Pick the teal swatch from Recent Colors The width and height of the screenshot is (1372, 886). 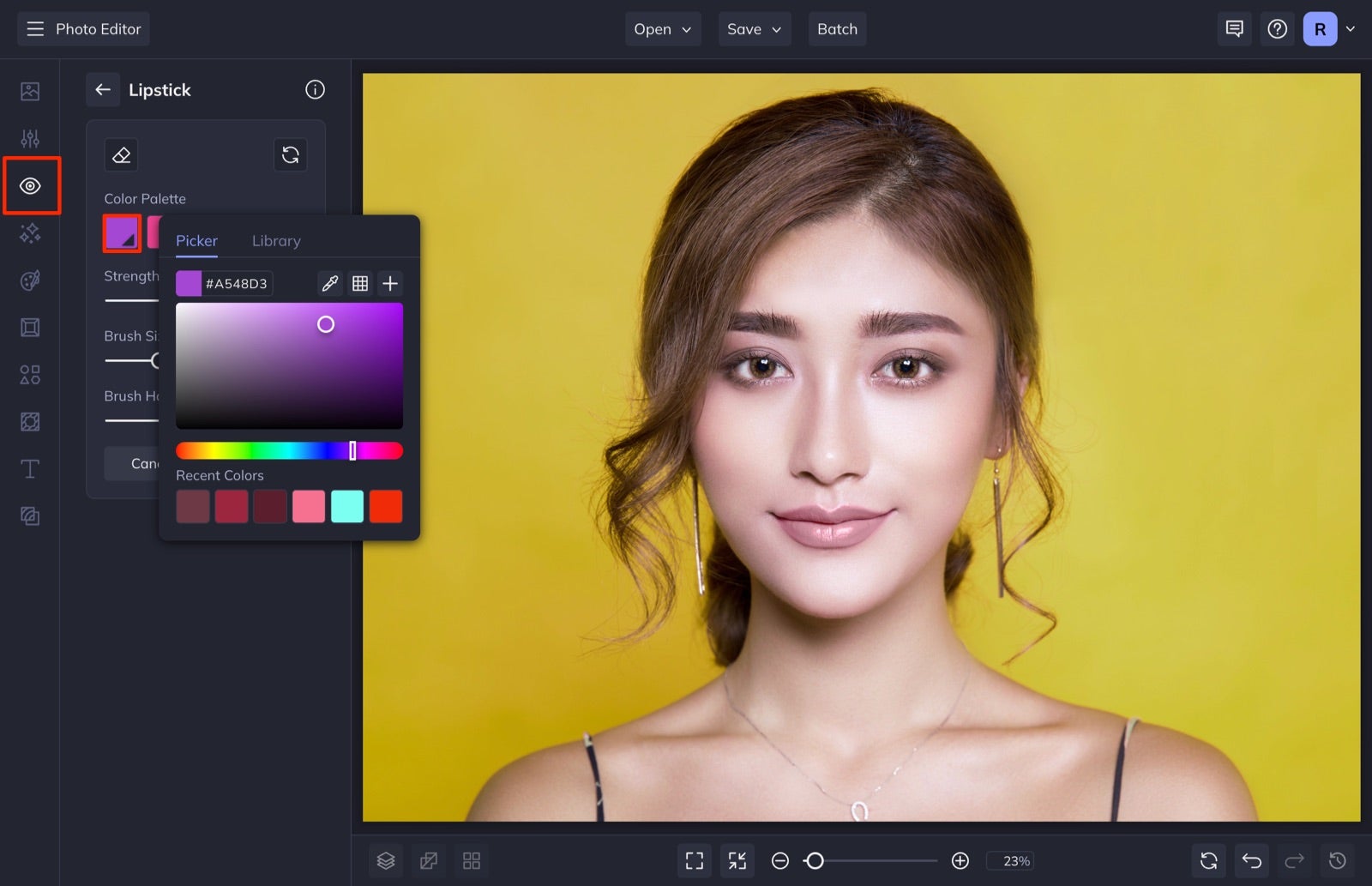point(347,506)
